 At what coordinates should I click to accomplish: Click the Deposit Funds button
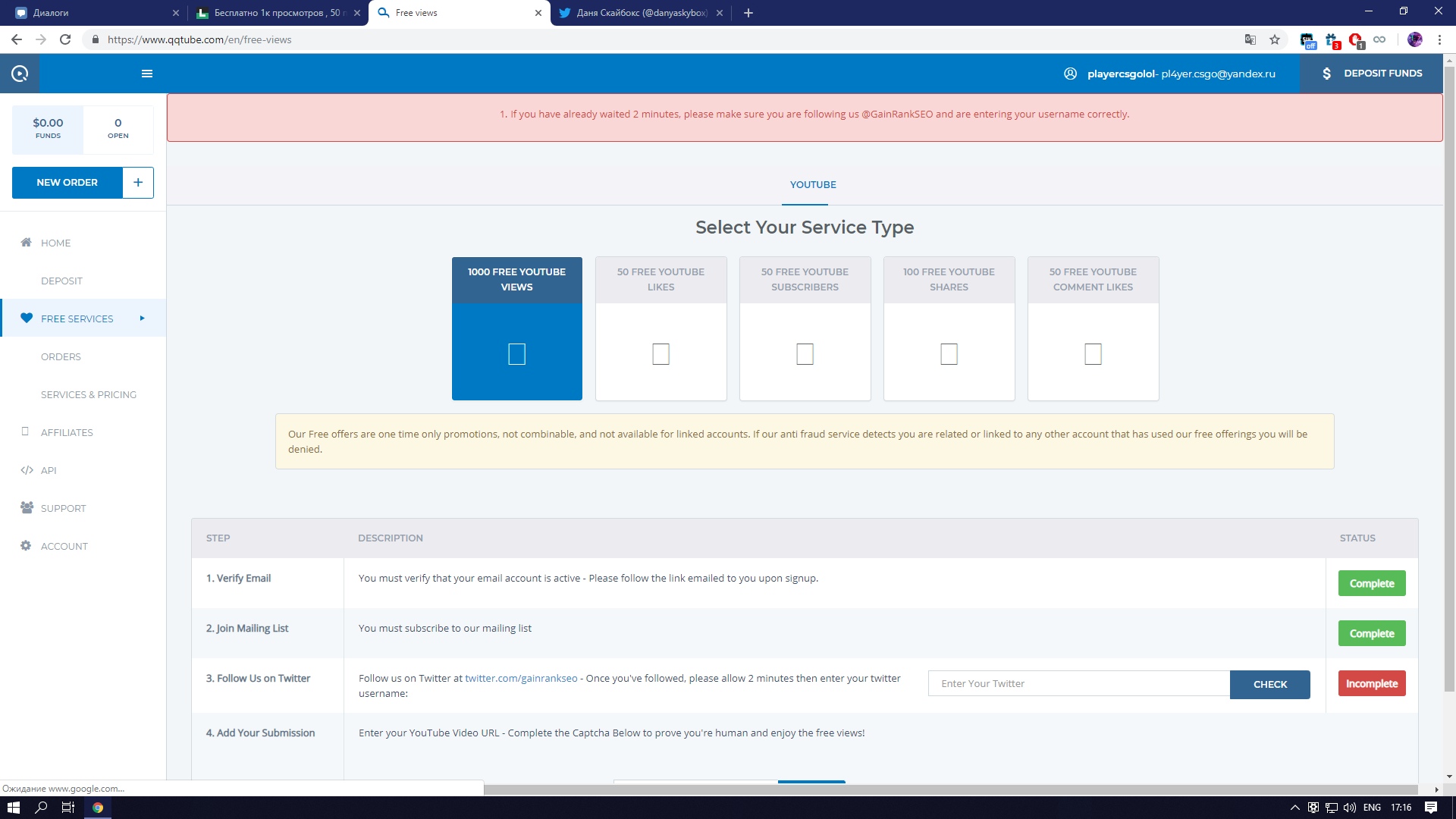[1372, 74]
